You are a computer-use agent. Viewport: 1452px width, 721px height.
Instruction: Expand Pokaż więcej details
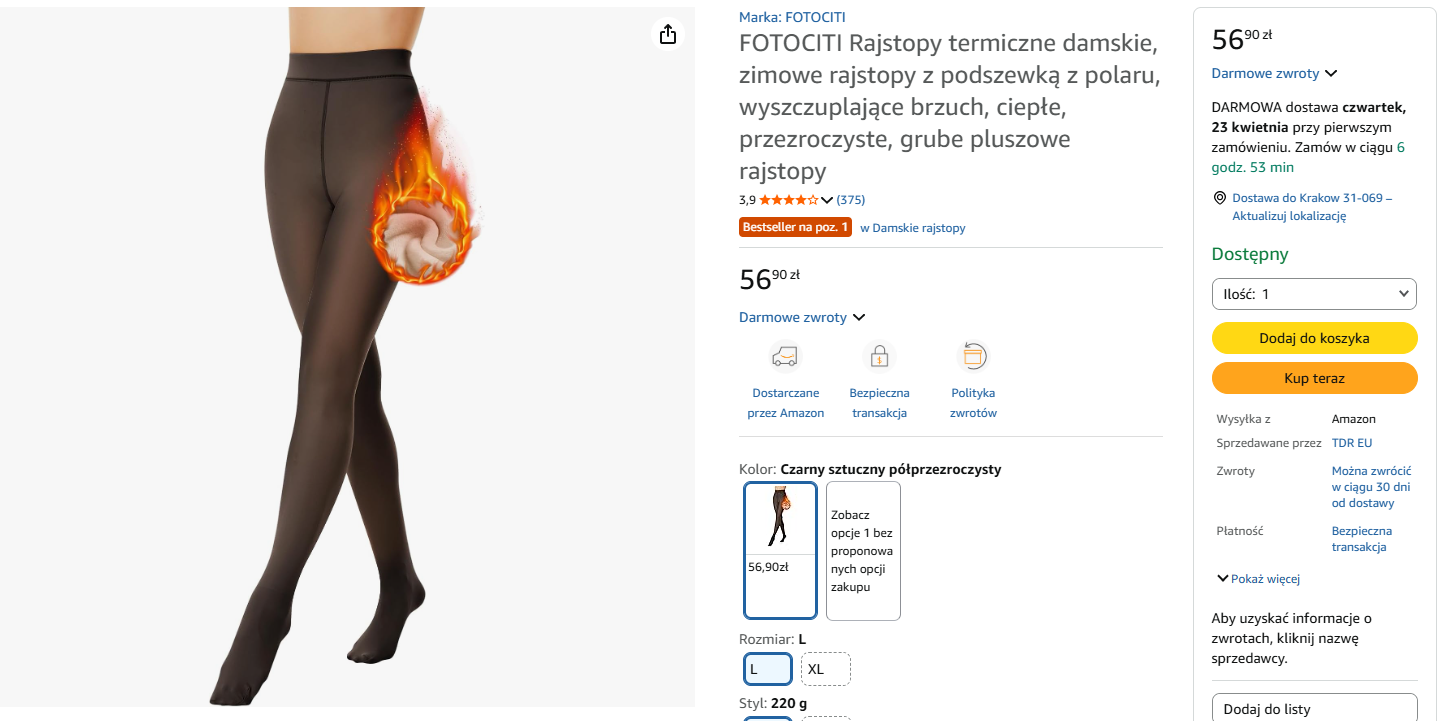1258,579
